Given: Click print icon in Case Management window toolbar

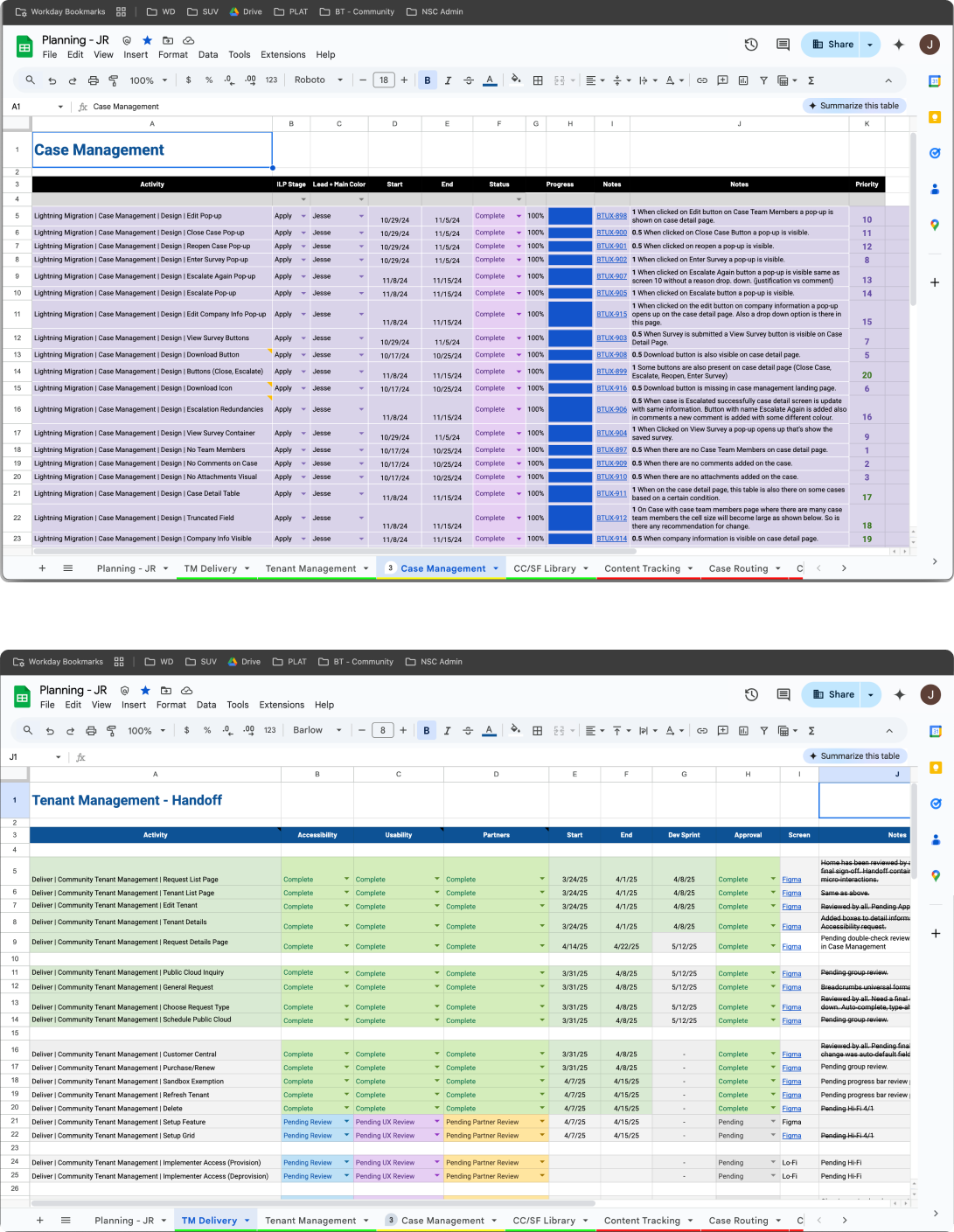Looking at the screenshot, I should pyautogui.click(x=94, y=80).
